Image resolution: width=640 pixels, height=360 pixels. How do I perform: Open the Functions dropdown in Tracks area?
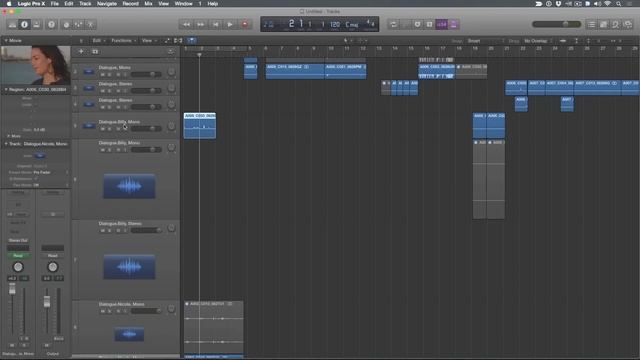pos(123,40)
